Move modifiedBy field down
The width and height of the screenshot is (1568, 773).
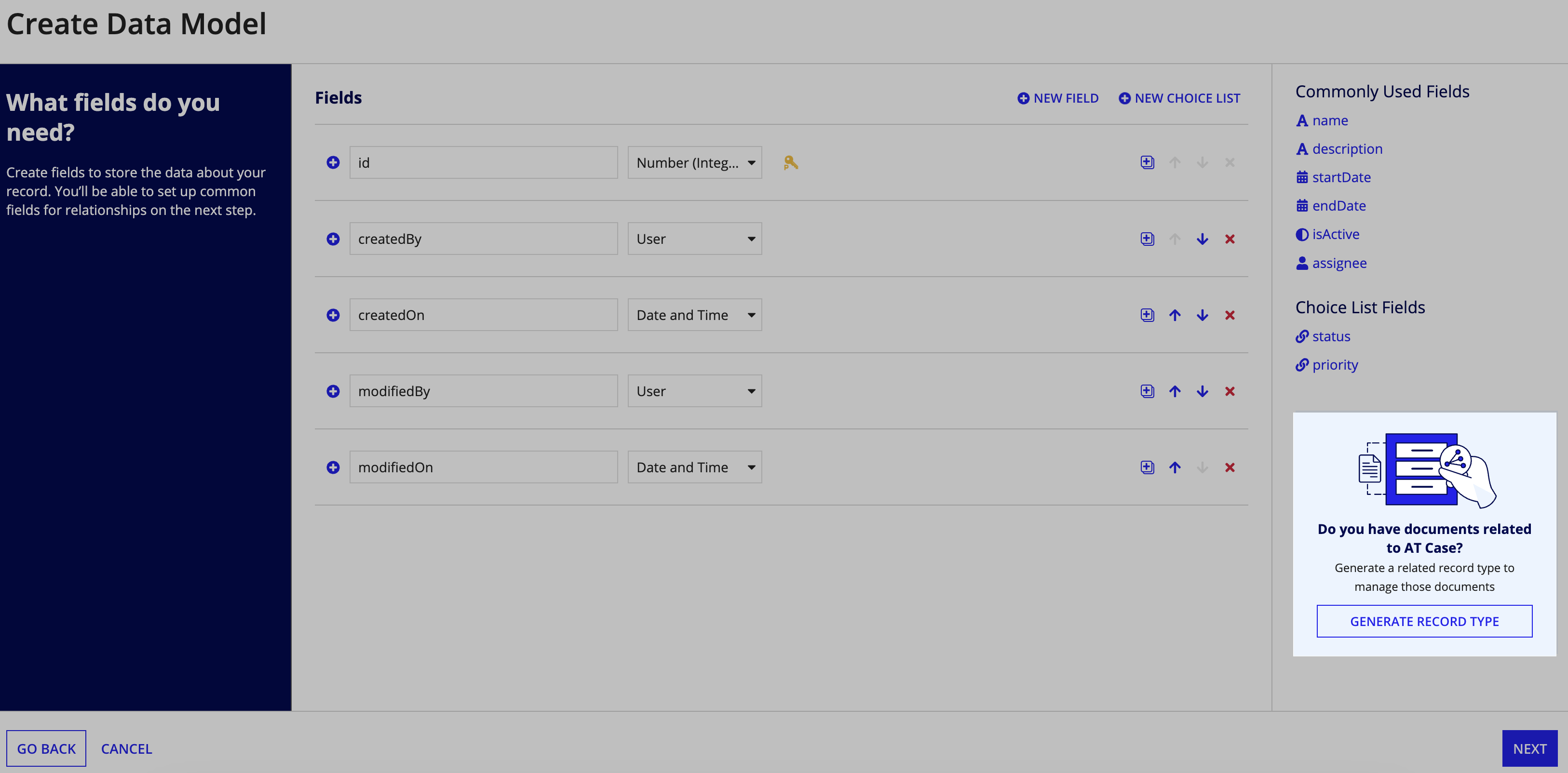[1202, 391]
